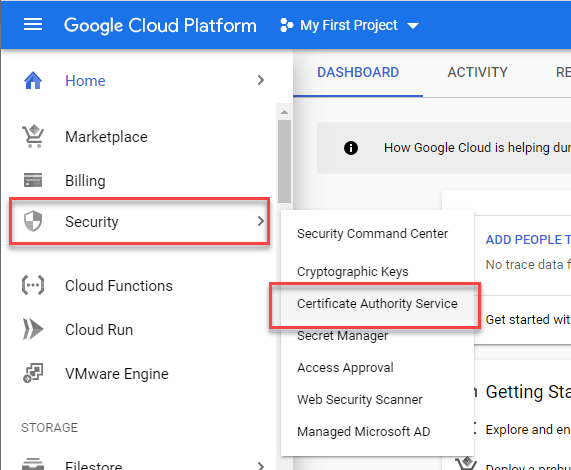The width and height of the screenshot is (571, 470).
Task: Choose Cryptographic Keys from submenu
Action: pyautogui.click(x=353, y=272)
